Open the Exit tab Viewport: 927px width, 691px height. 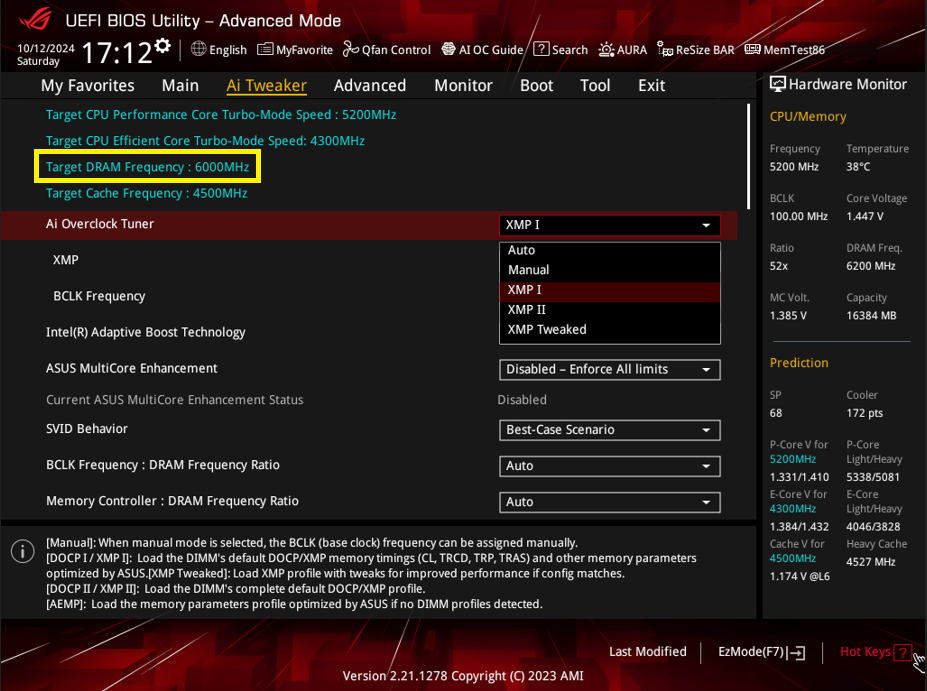pos(652,86)
